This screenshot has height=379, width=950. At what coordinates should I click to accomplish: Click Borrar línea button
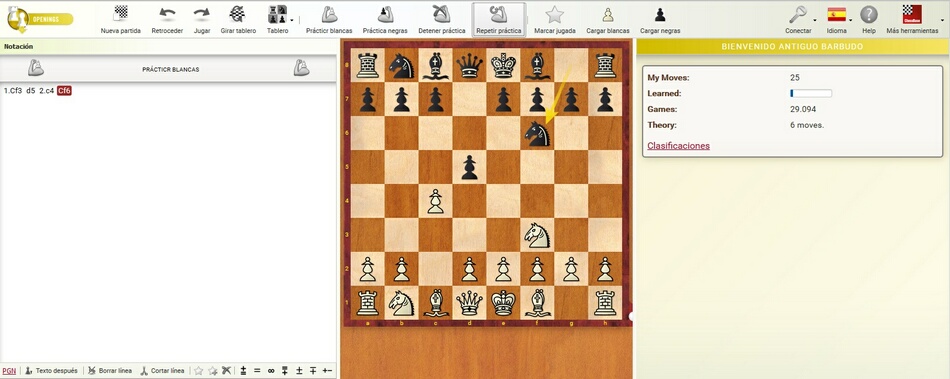(110, 371)
